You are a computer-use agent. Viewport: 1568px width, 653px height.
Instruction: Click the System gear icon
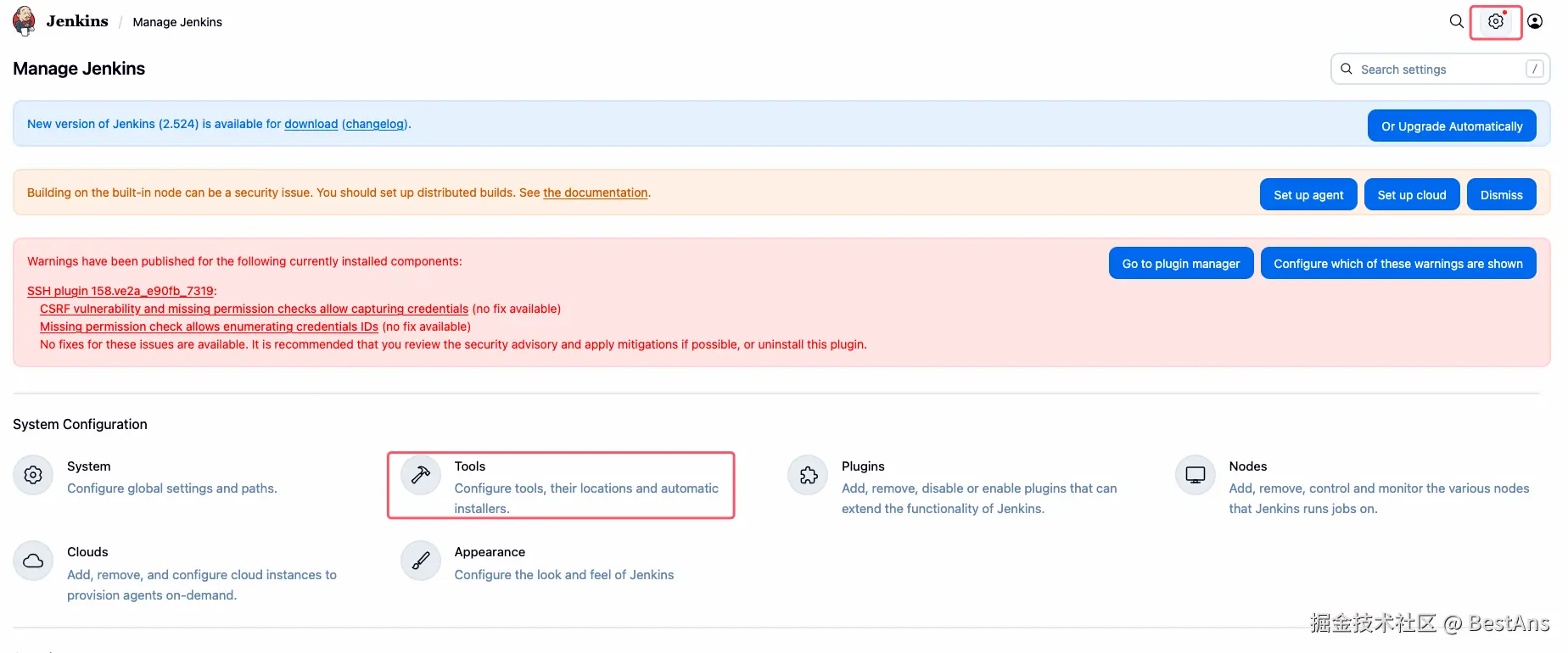pos(33,475)
